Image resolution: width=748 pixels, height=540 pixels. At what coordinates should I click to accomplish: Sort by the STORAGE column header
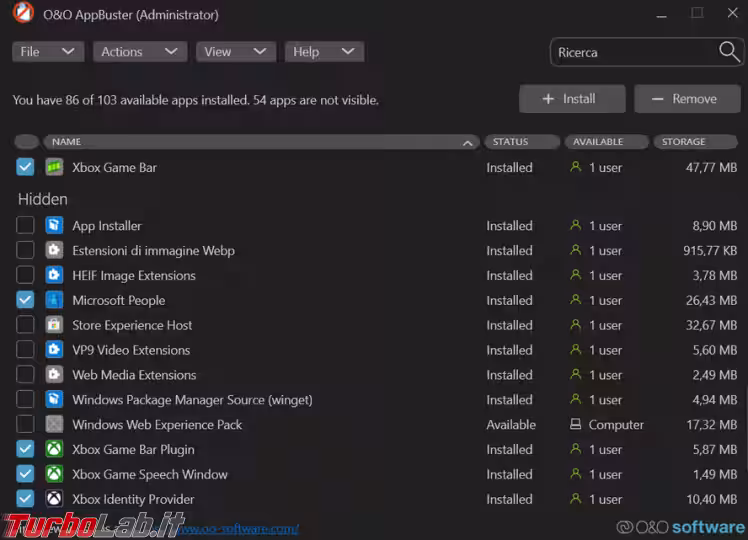(x=696, y=142)
